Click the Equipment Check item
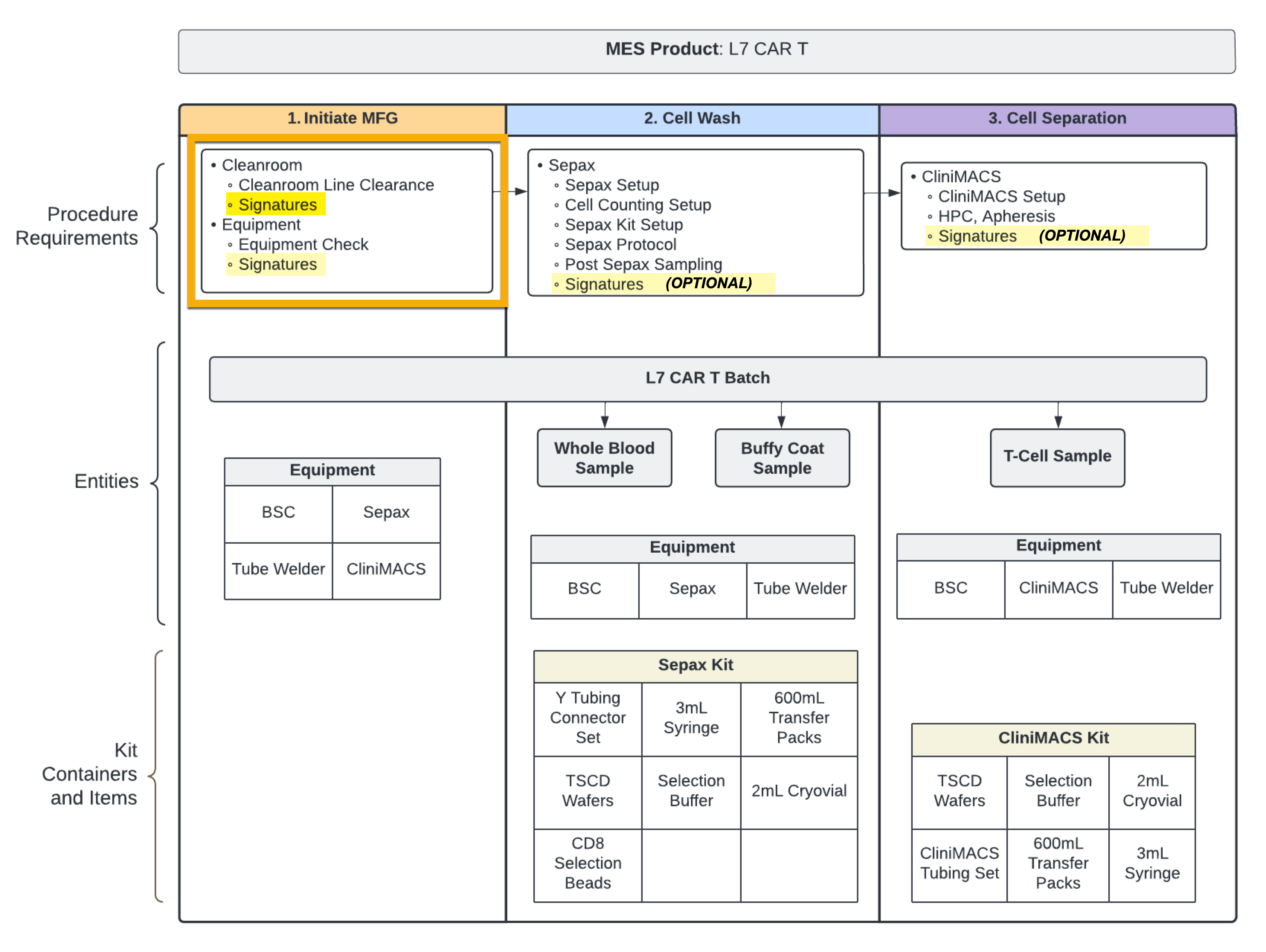1266x952 pixels. click(303, 244)
